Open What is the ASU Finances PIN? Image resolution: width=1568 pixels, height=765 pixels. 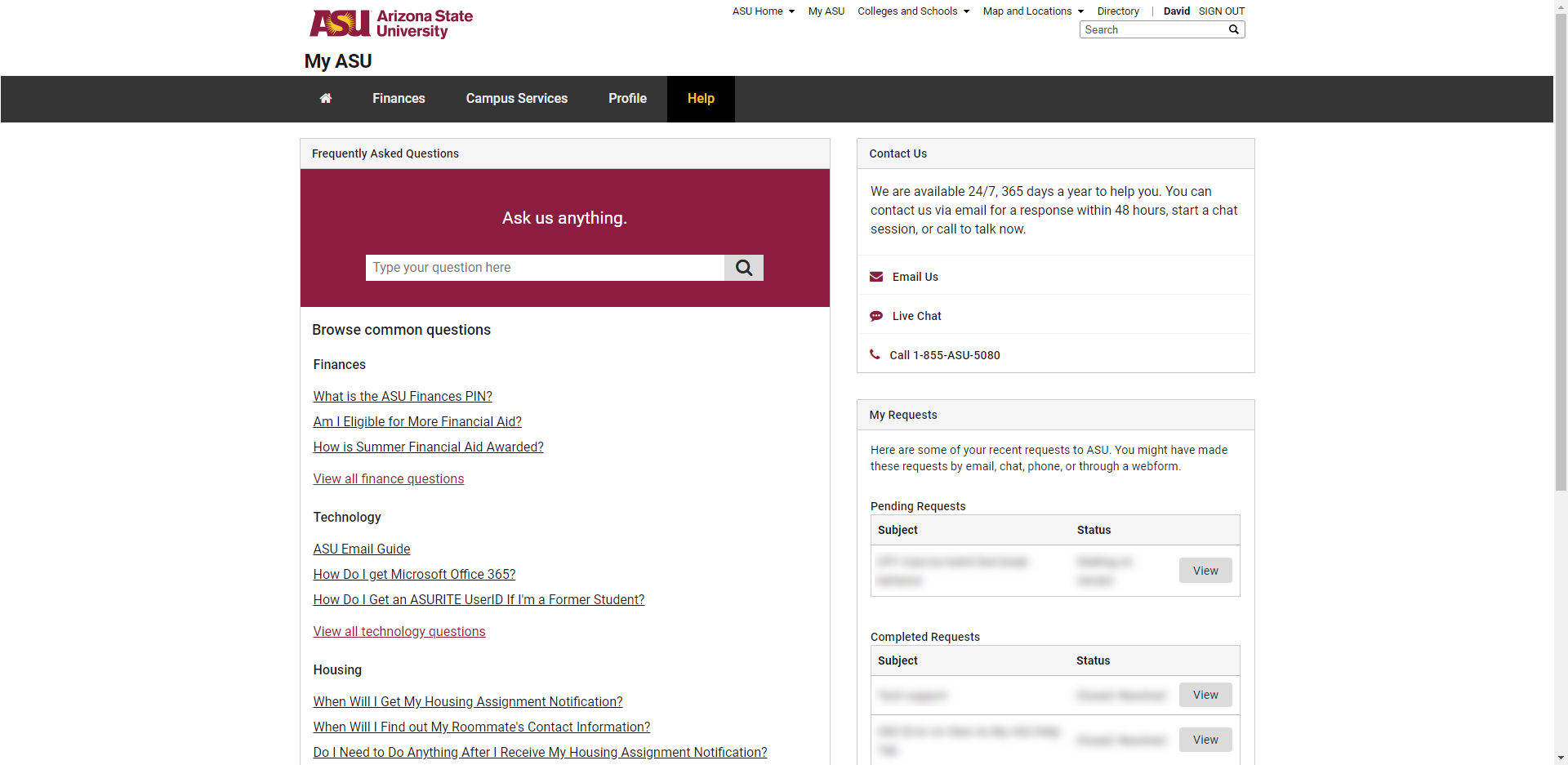(403, 397)
